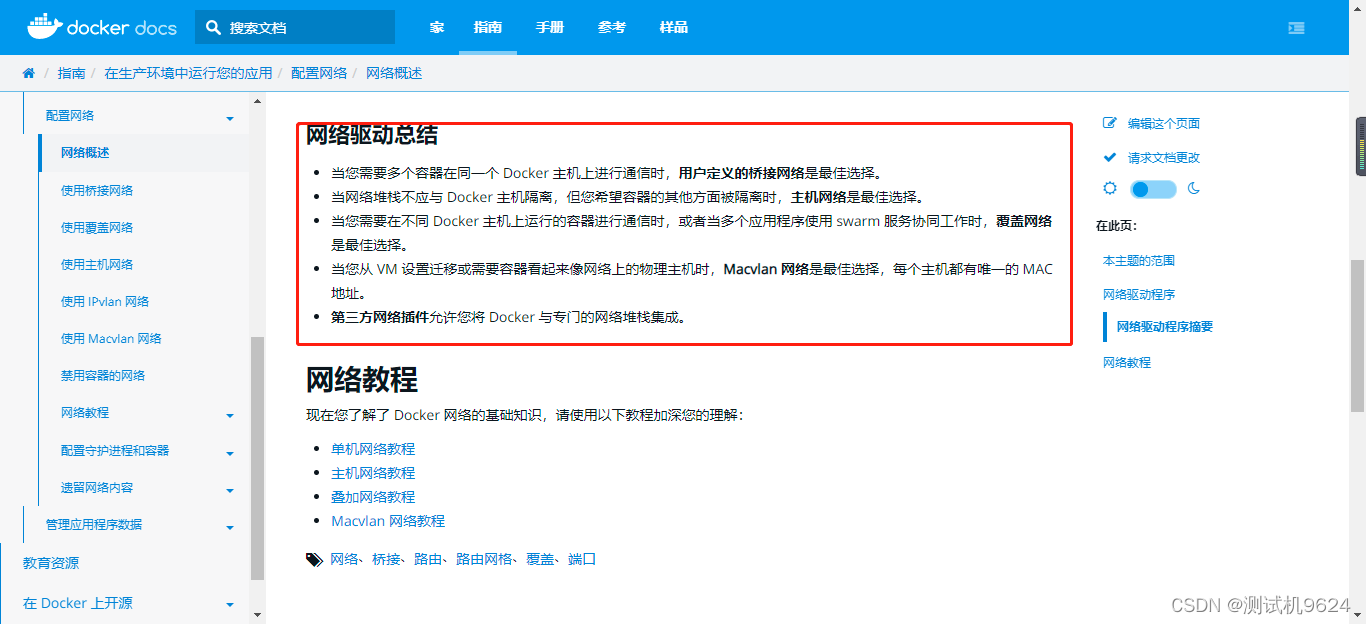This screenshot has width=1366, height=624.
Task: Jump to 本主题的范围 section
Action: (1139, 260)
